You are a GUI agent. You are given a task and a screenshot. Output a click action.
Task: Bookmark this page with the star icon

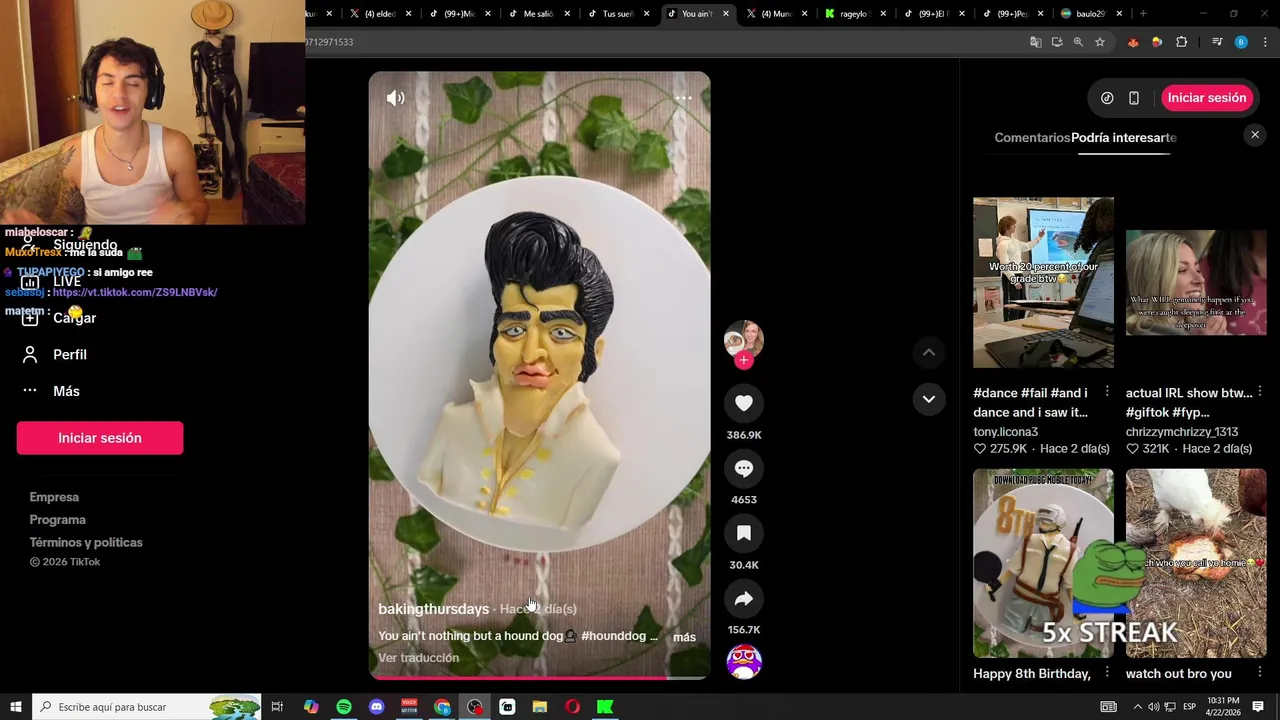pyautogui.click(x=1100, y=42)
